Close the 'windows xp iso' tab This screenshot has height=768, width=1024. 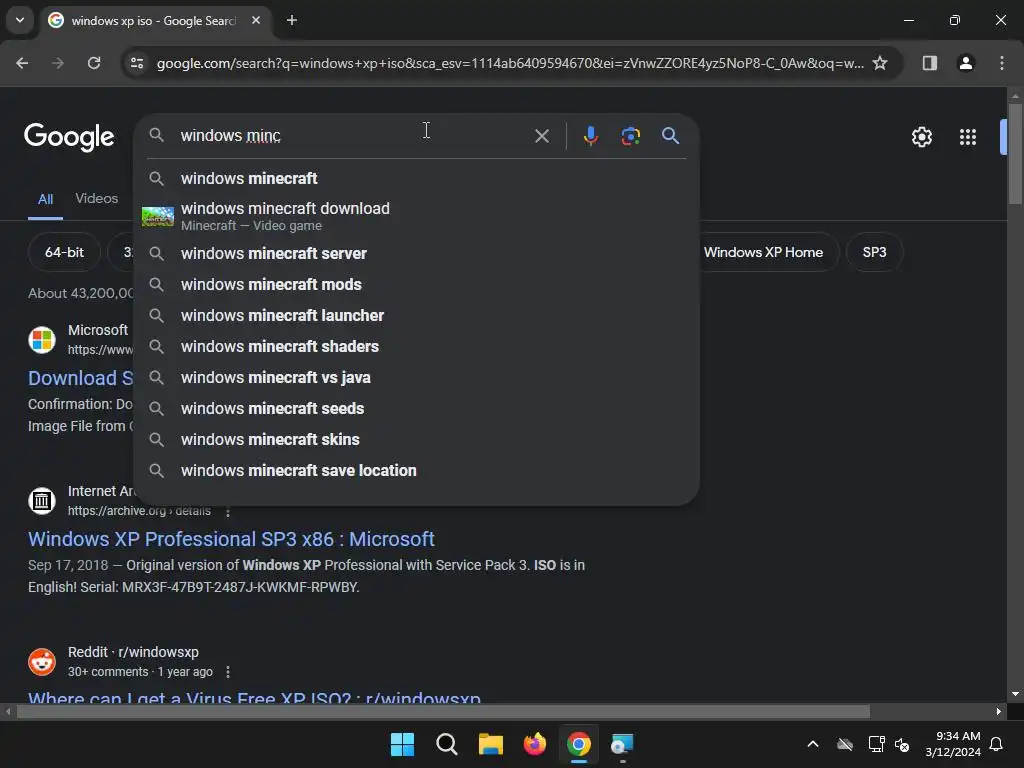pos(256,20)
